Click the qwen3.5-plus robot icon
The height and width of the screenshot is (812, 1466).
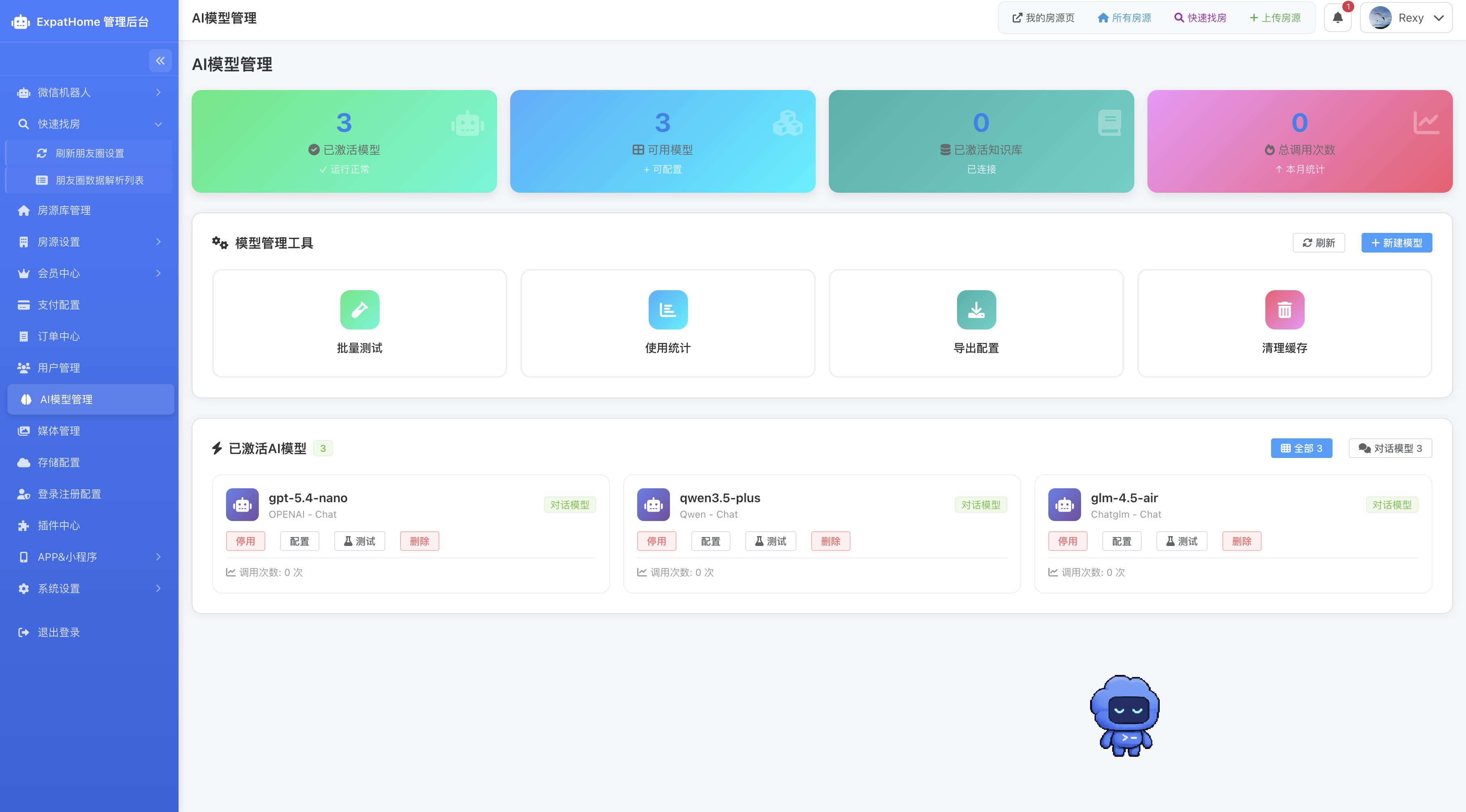(653, 504)
